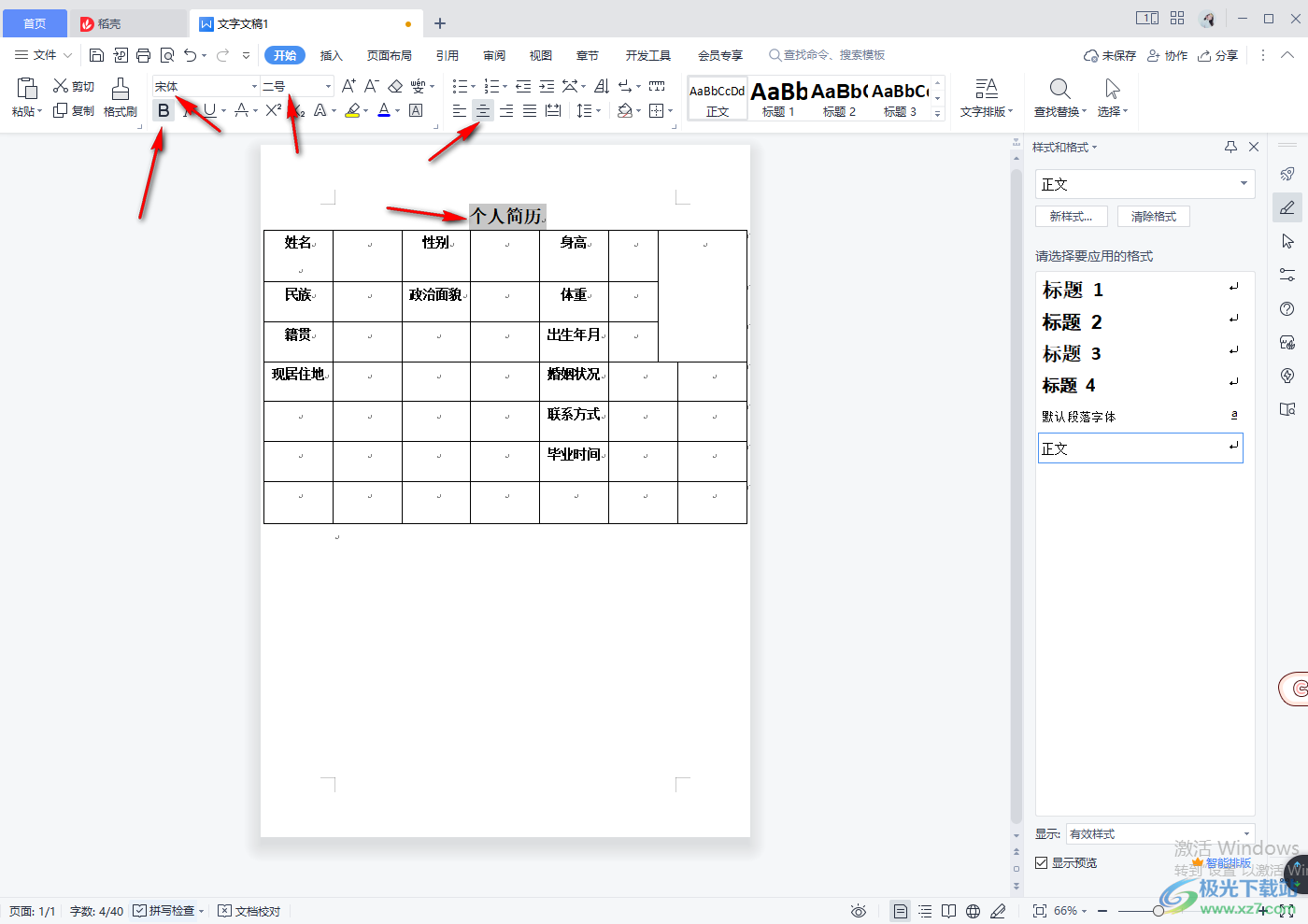Toggle Underline formatting
This screenshot has height=924, width=1308.
click(209, 110)
